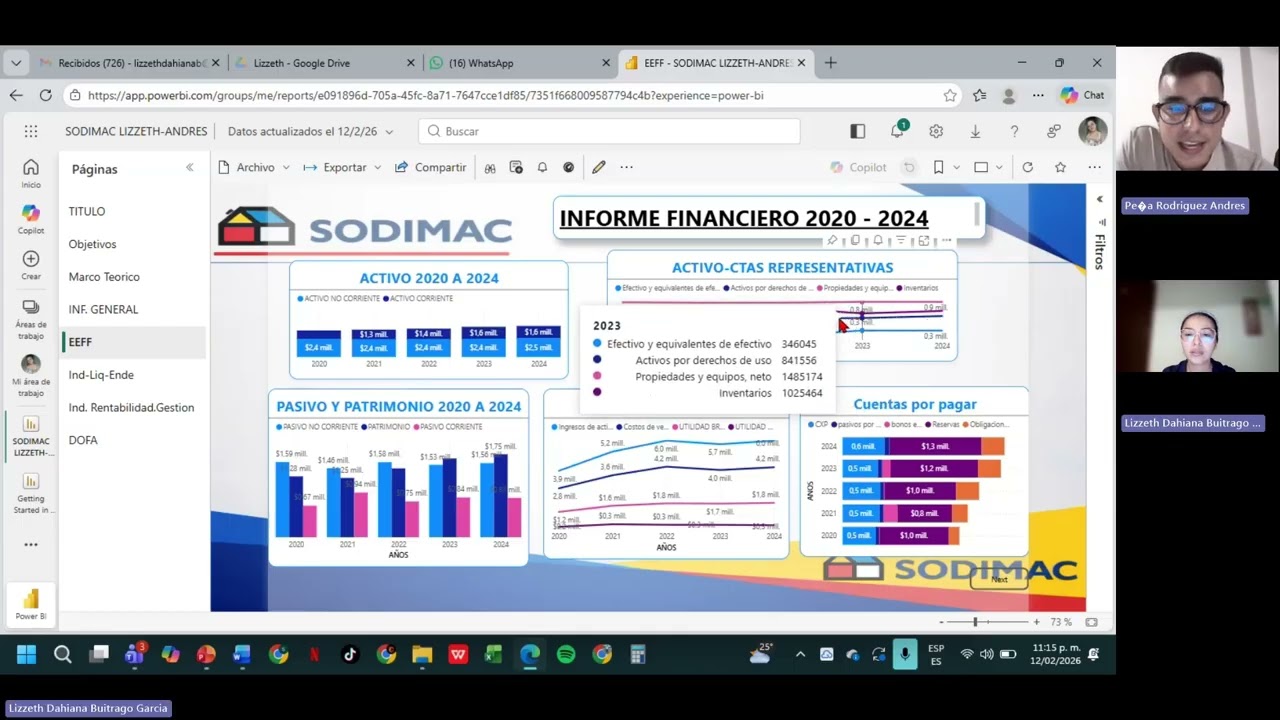
Task: Select the DOFA page
Action: (83, 440)
